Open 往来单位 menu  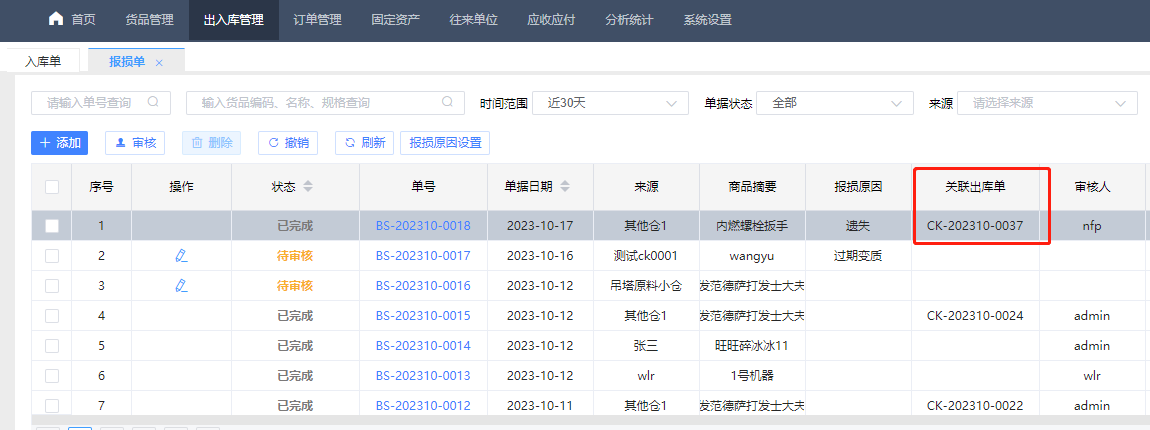click(x=474, y=20)
